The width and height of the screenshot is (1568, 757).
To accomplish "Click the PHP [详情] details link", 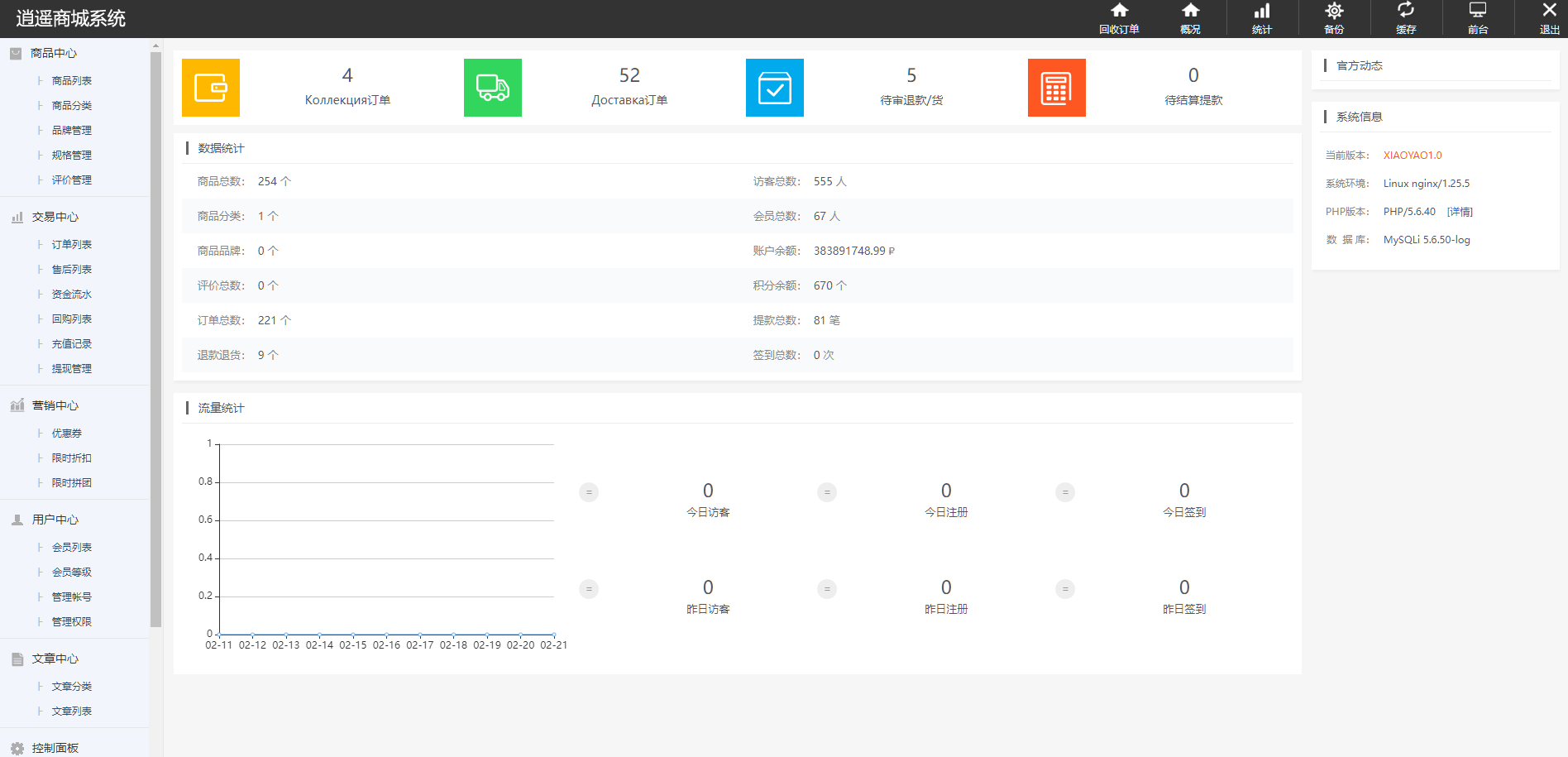I will (x=1460, y=212).
